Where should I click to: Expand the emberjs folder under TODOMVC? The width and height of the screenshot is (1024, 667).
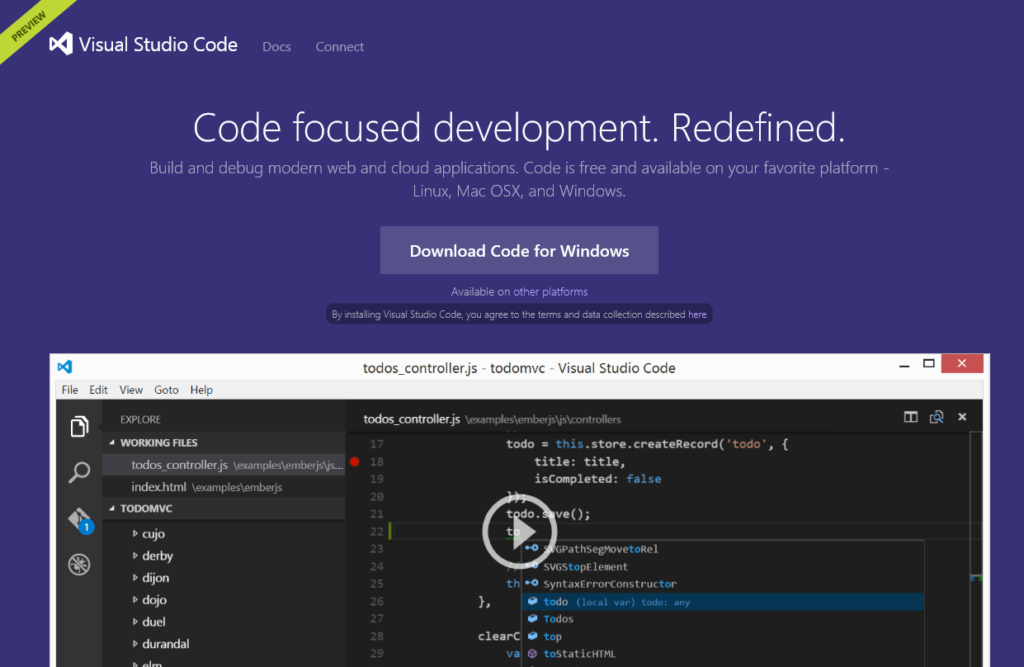pyautogui.click(x=160, y=662)
